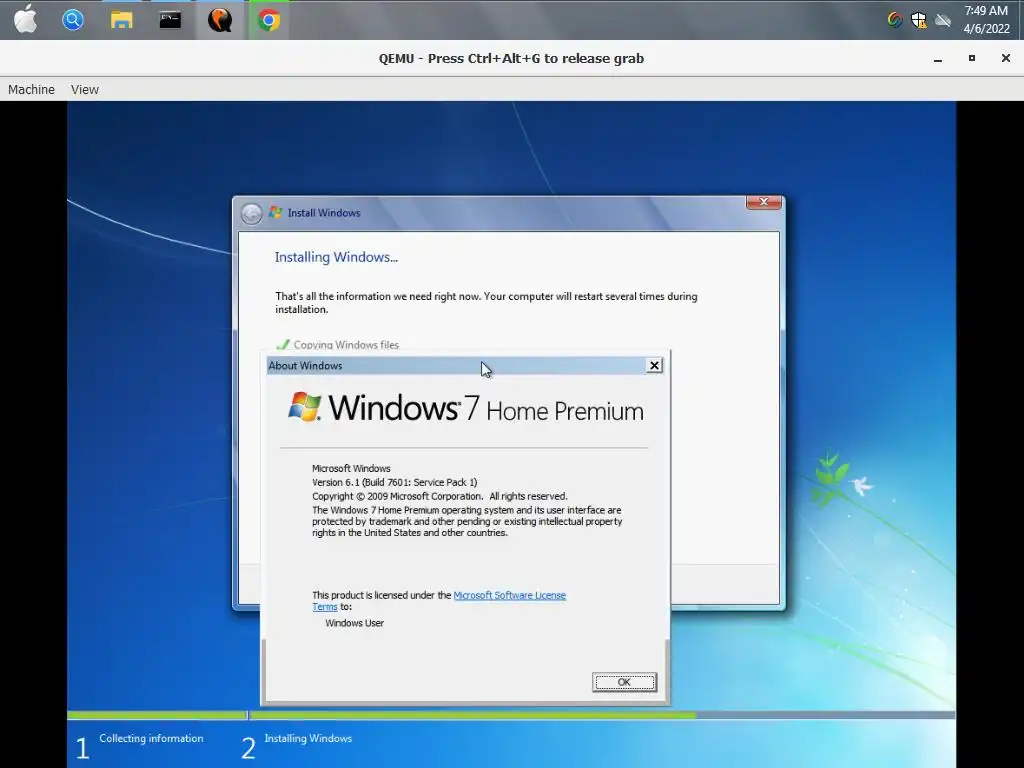Click the About Windows title bar
This screenshot has width=1024, height=768.
465,366
